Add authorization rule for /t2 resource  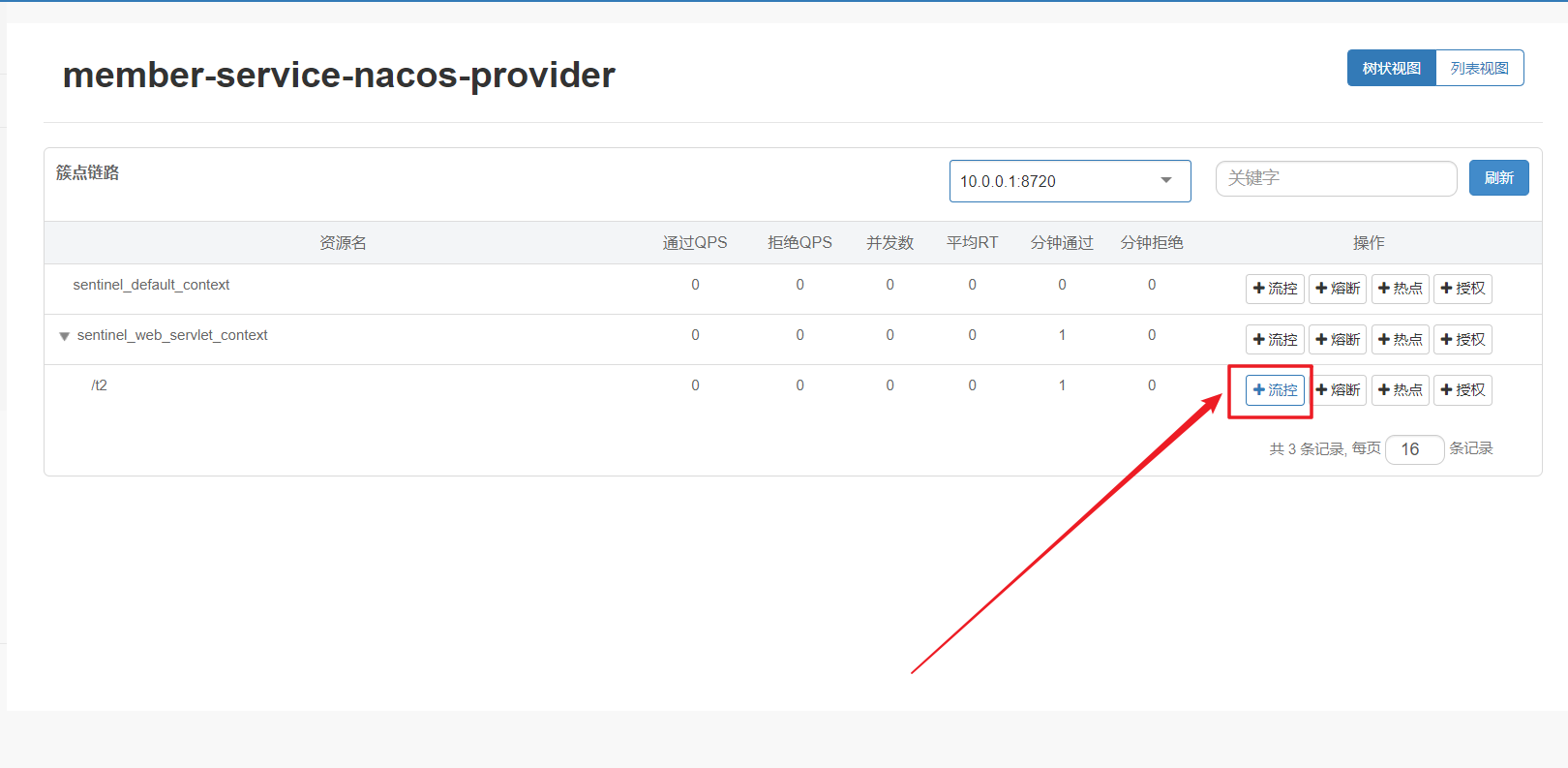point(1462,390)
